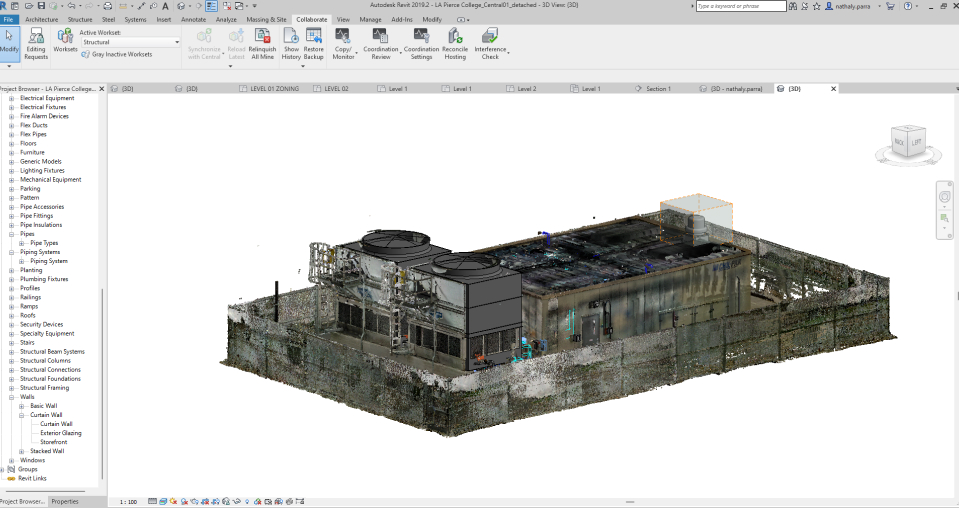959x508 pixels.
Task: Toggle Gray Inactive Worksets
Action: click(116, 54)
